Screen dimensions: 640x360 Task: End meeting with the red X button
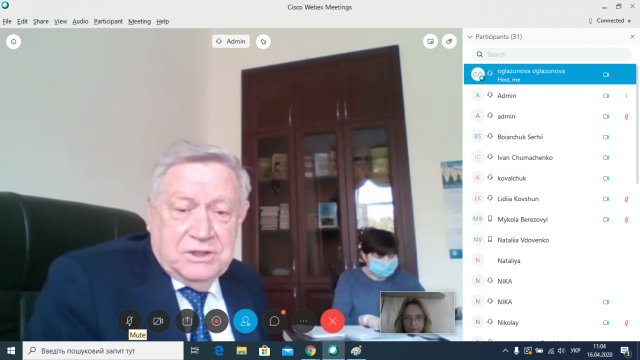[x=332, y=321]
